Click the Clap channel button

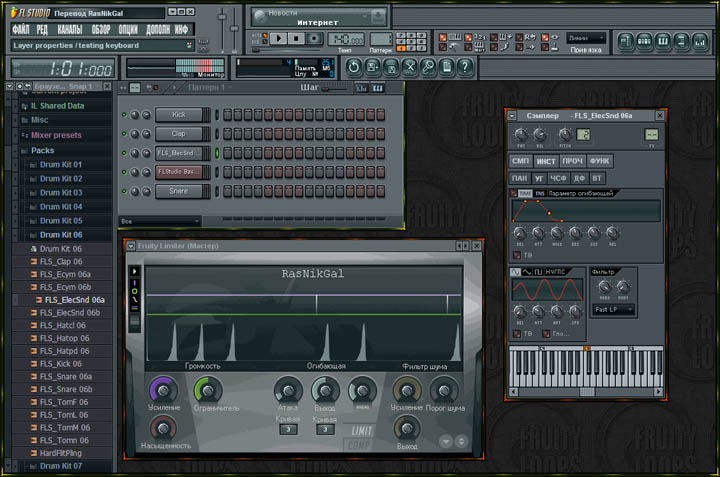[179, 134]
